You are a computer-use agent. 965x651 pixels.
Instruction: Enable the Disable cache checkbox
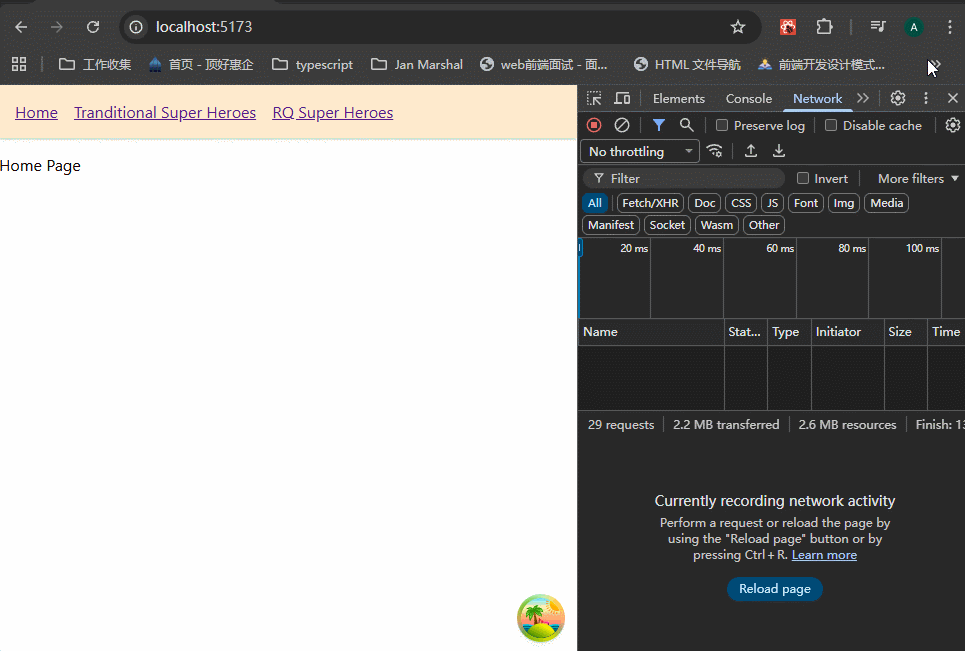pyautogui.click(x=831, y=126)
